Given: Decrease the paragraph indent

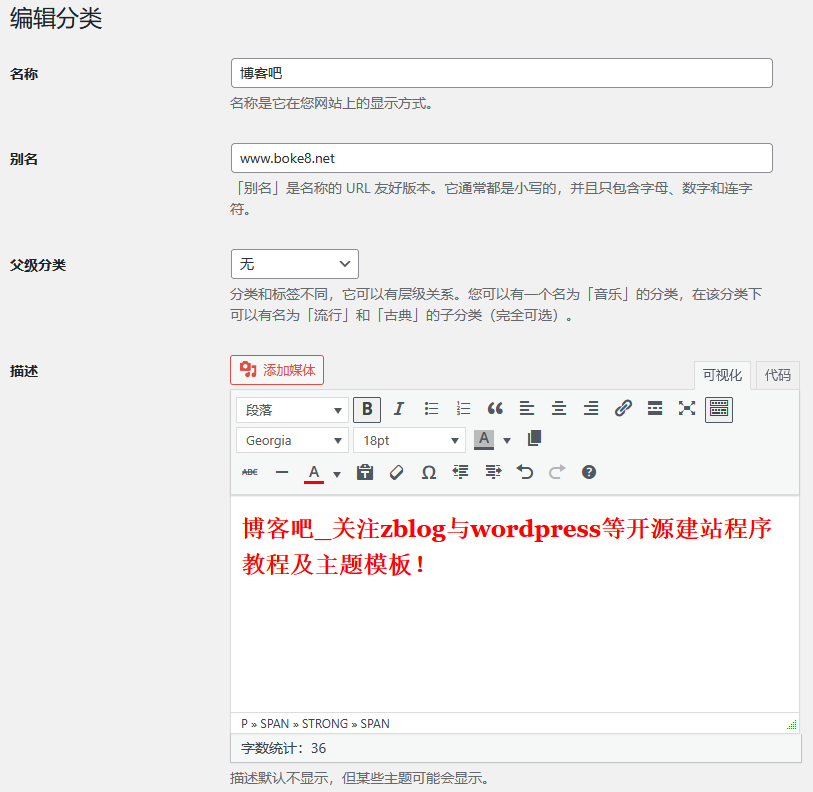Looking at the screenshot, I should (x=460, y=473).
